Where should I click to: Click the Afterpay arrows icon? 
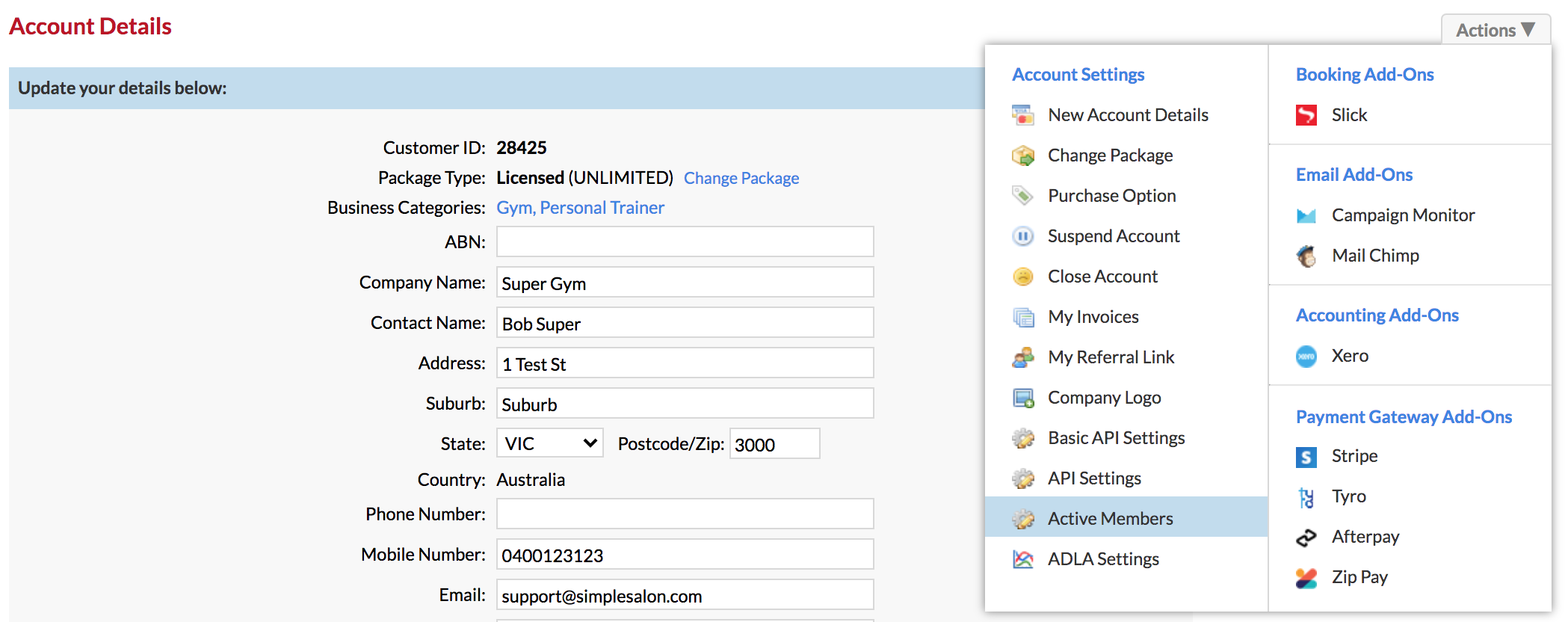click(x=1306, y=537)
